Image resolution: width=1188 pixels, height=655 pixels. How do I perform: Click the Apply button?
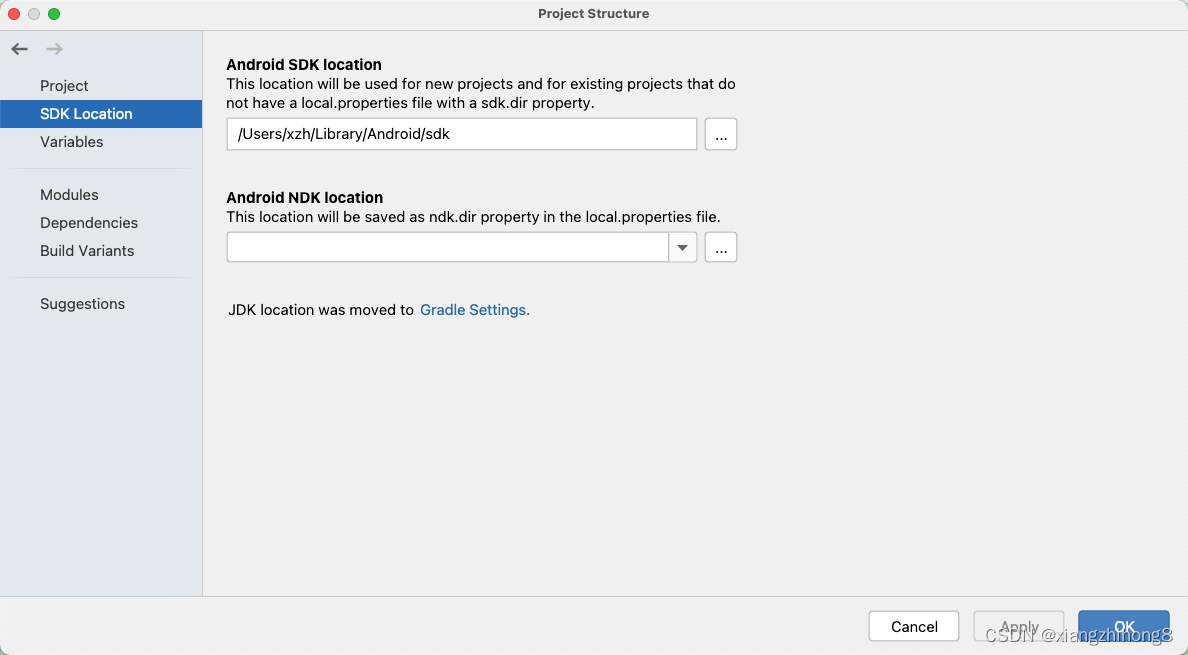1018,625
